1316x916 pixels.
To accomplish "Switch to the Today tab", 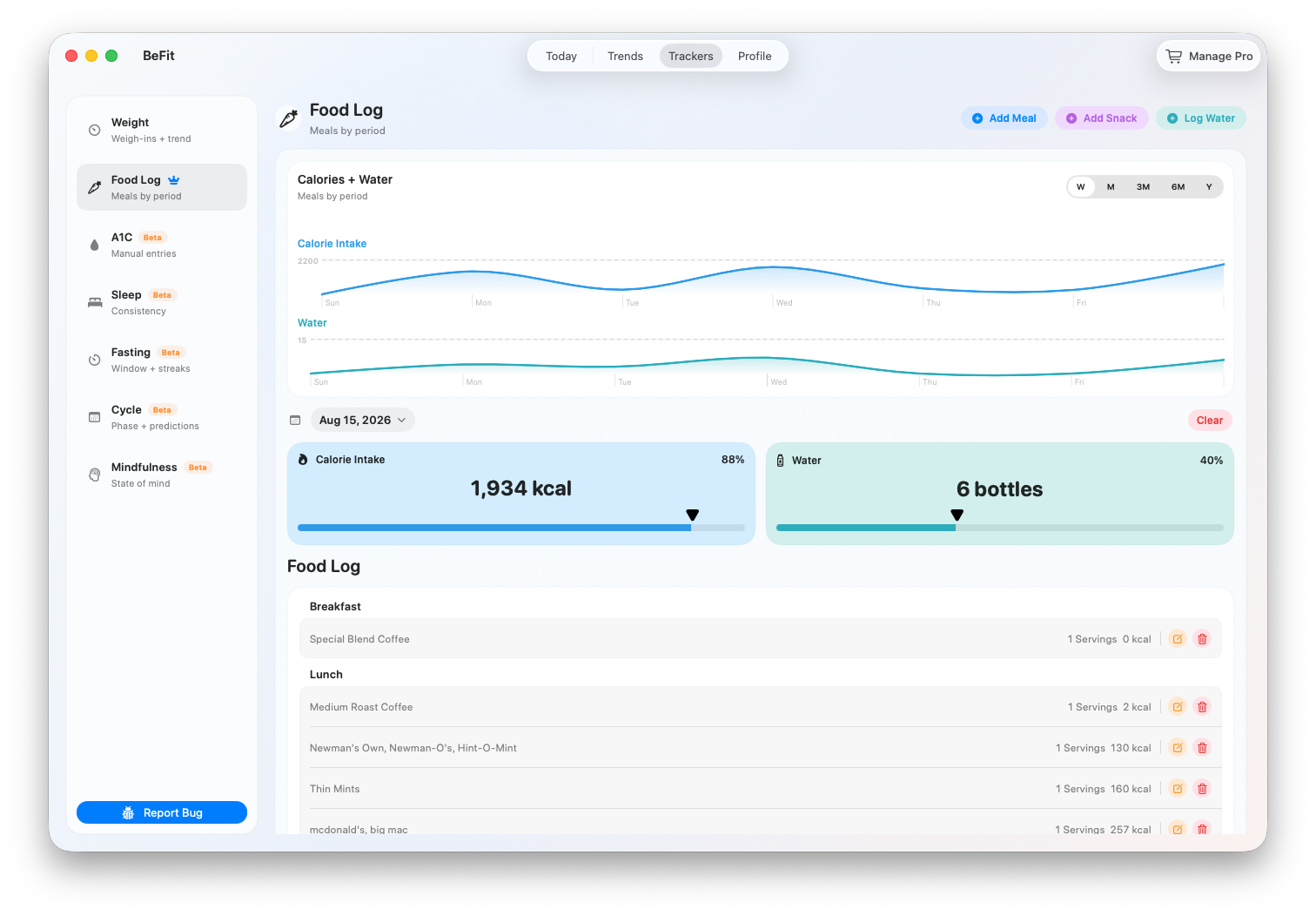I will 561,56.
